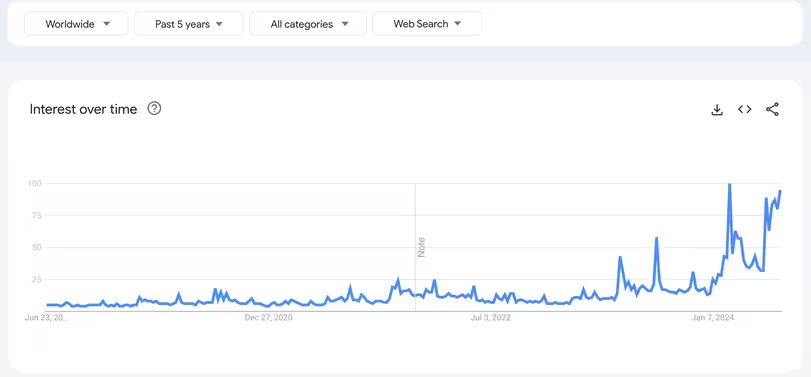Viewport: 811px width, 377px height.
Task: Click the chart's peak at value 100
Action: (x=729, y=184)
